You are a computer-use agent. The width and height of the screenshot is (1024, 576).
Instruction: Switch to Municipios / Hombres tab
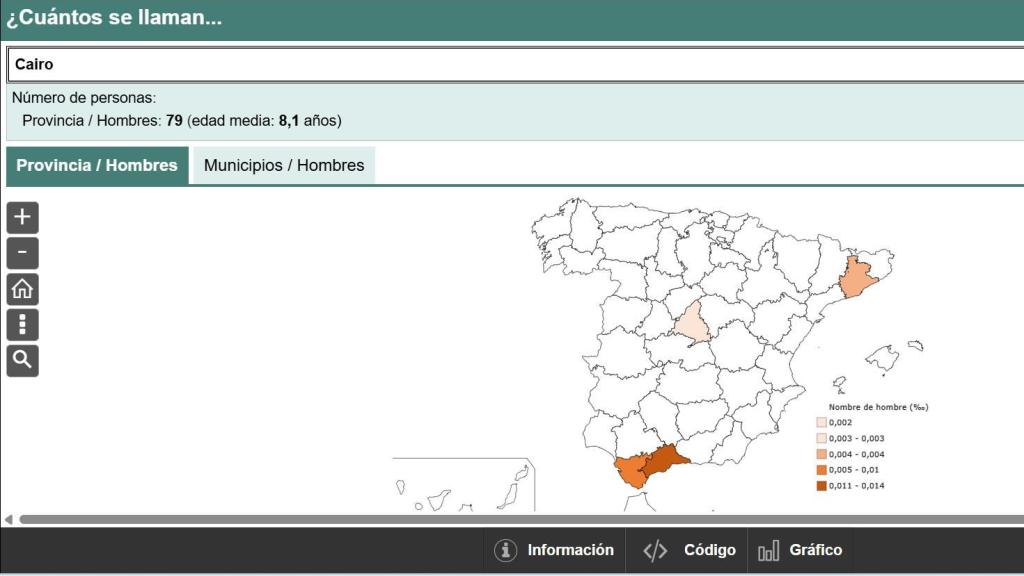click(284, 166)
